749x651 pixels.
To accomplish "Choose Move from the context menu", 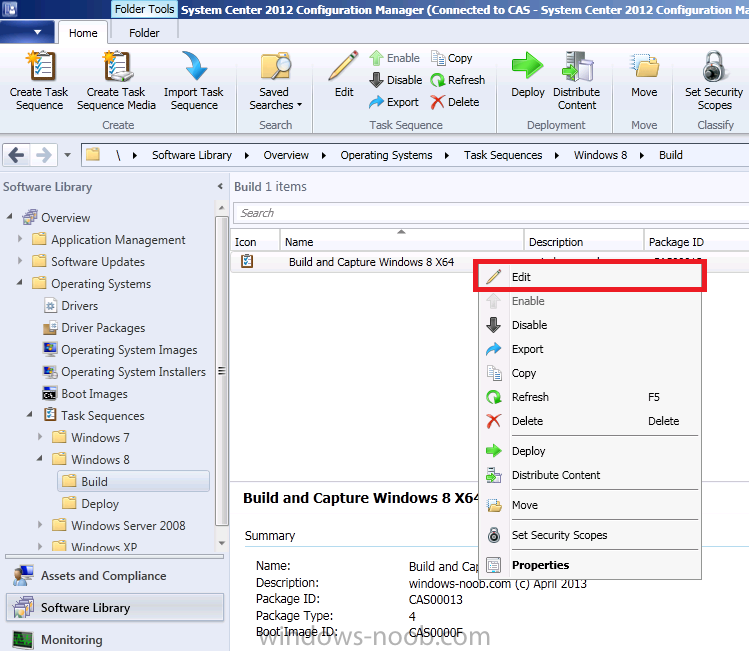I will click(590, 505).
